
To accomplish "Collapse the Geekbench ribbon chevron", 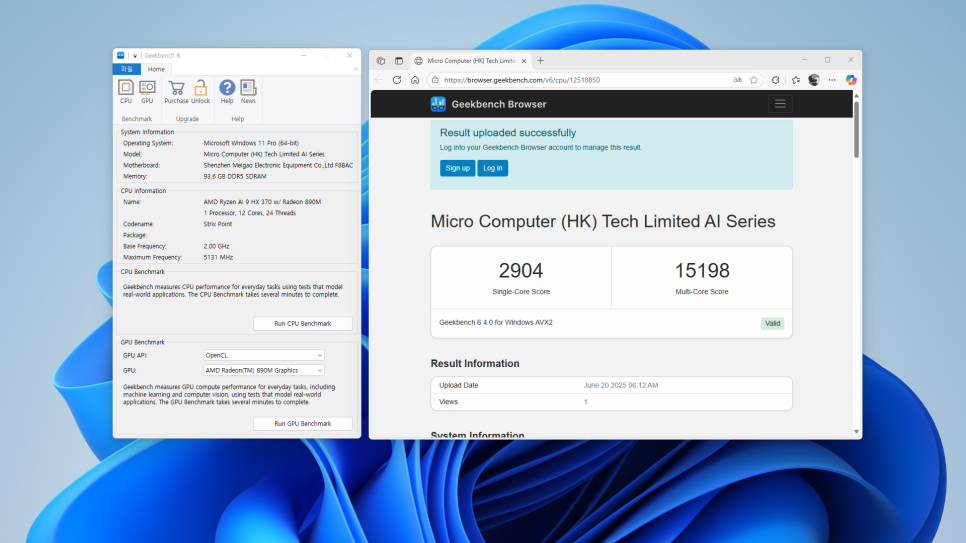I will tap(355, 70).
